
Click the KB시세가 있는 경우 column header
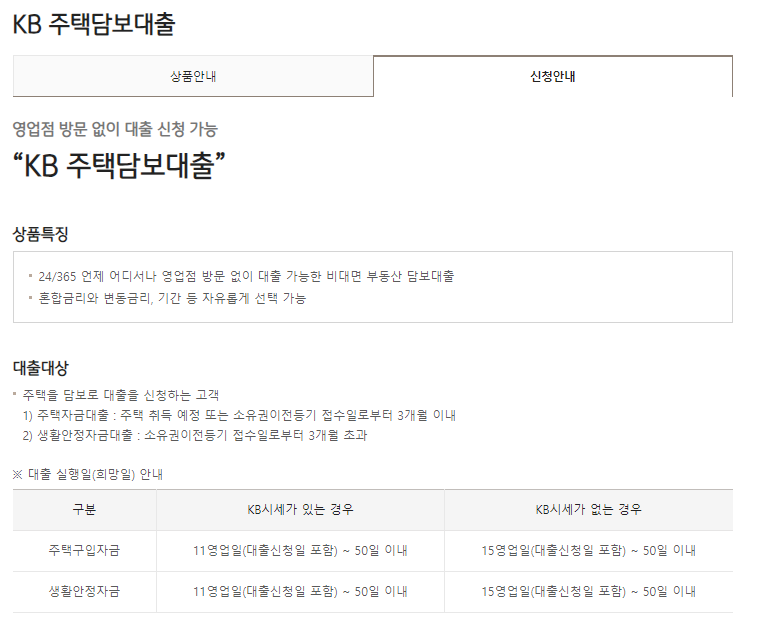point(300,509)
